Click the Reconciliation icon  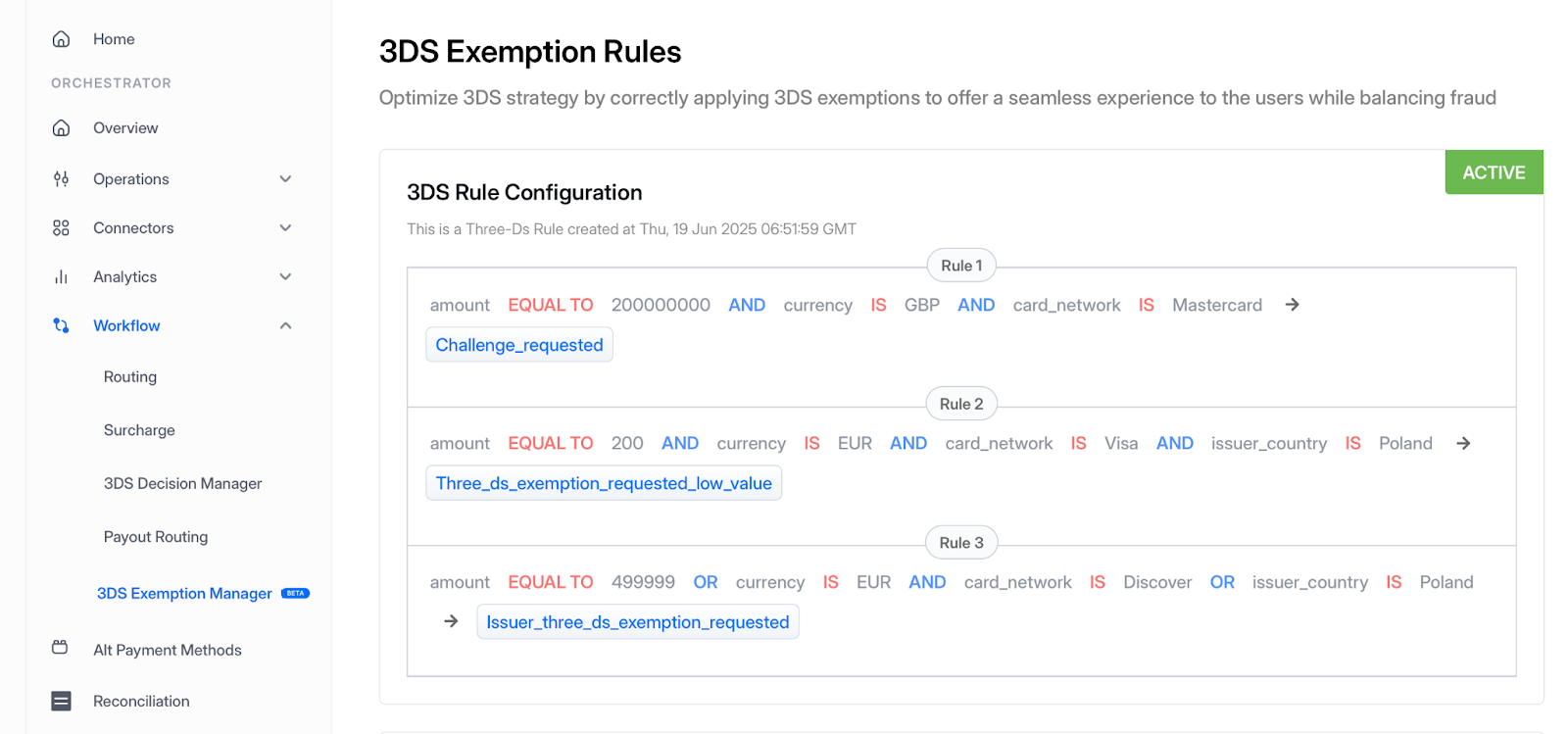coord(61,702)
